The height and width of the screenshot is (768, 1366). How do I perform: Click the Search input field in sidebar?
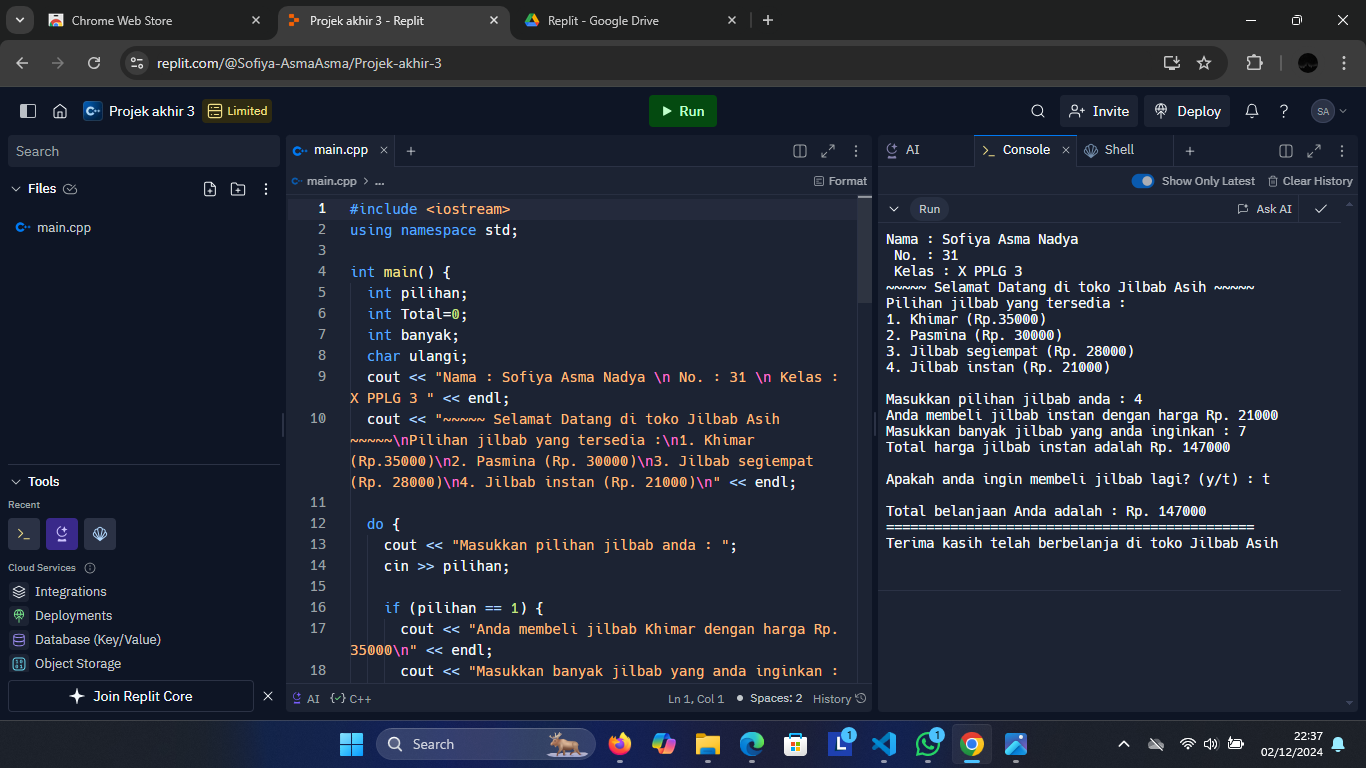143,151
